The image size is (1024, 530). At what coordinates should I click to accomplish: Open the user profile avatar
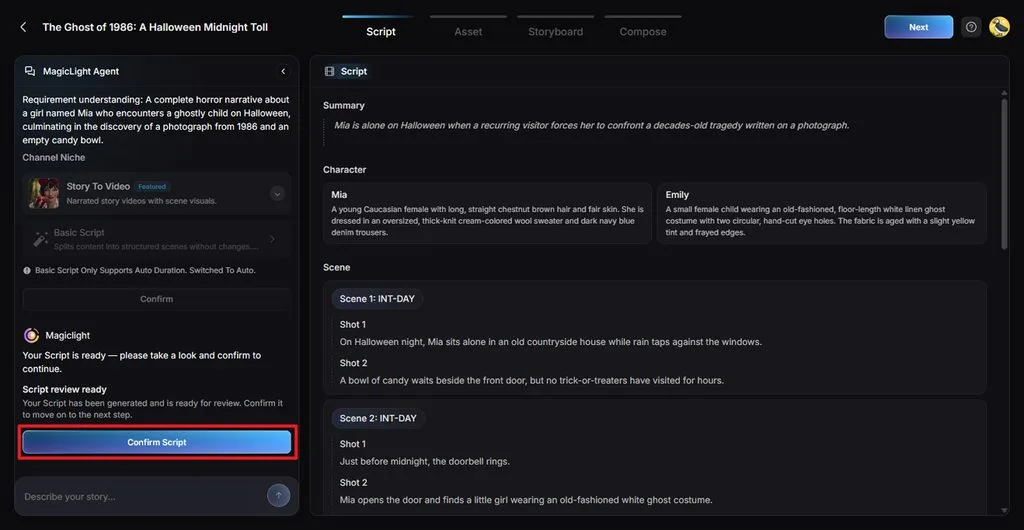pos(999,27)
